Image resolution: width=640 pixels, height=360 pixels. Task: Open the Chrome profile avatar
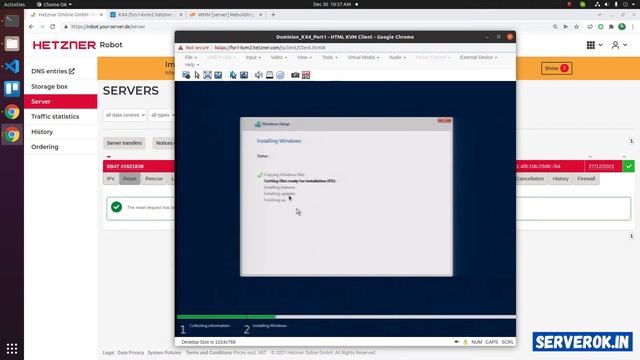coord(622,27)
